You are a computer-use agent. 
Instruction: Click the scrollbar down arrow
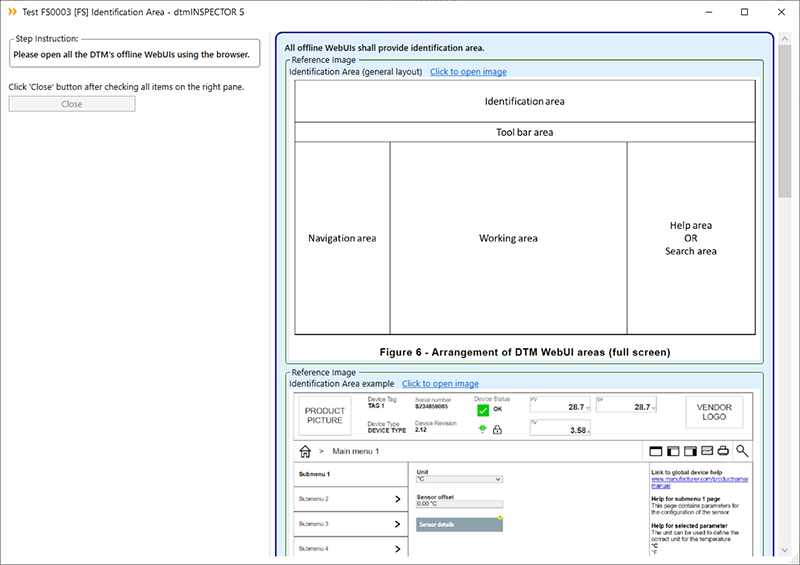pos(784,550)
